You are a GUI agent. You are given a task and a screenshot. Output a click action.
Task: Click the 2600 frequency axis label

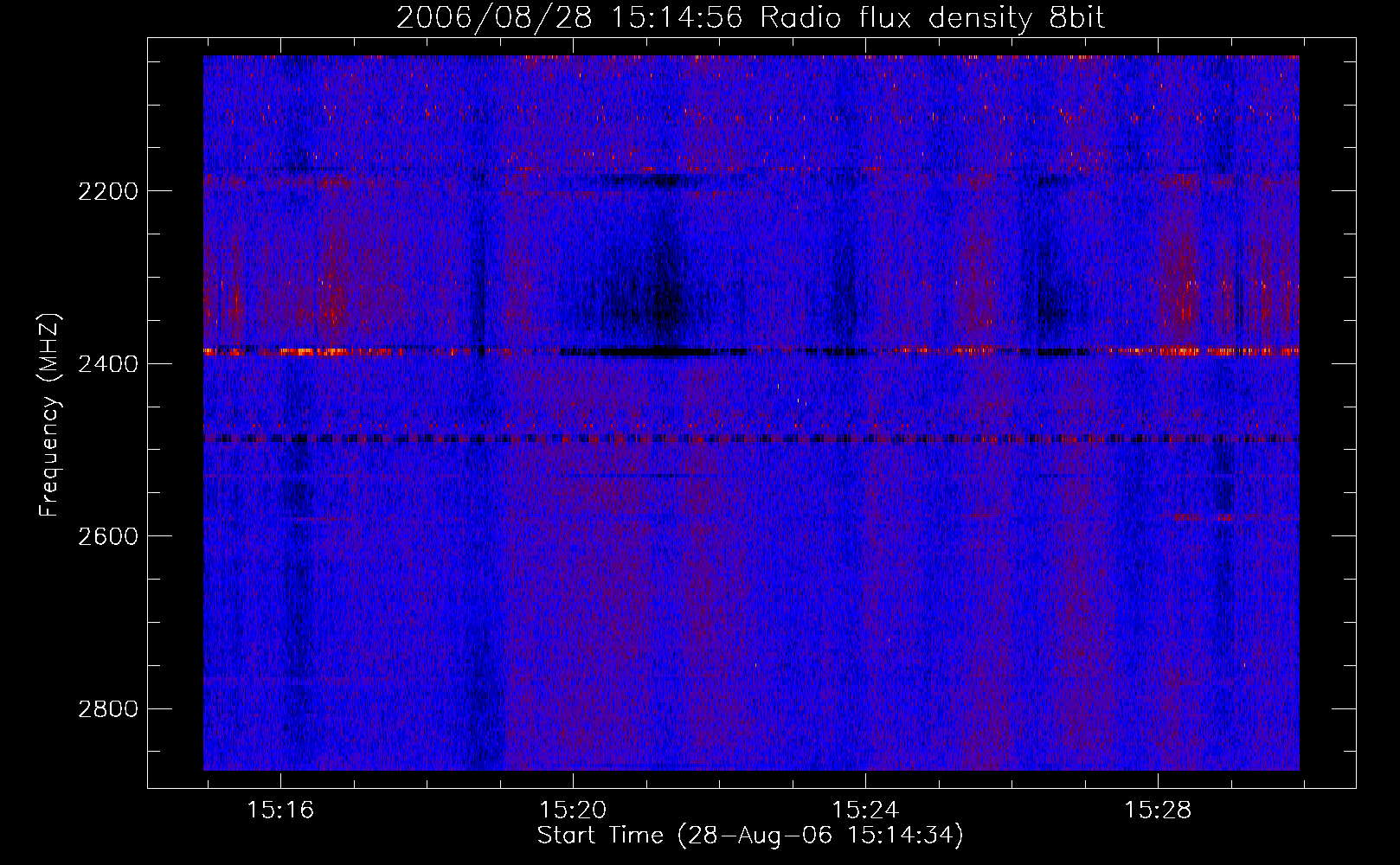[x=108, y=536]
